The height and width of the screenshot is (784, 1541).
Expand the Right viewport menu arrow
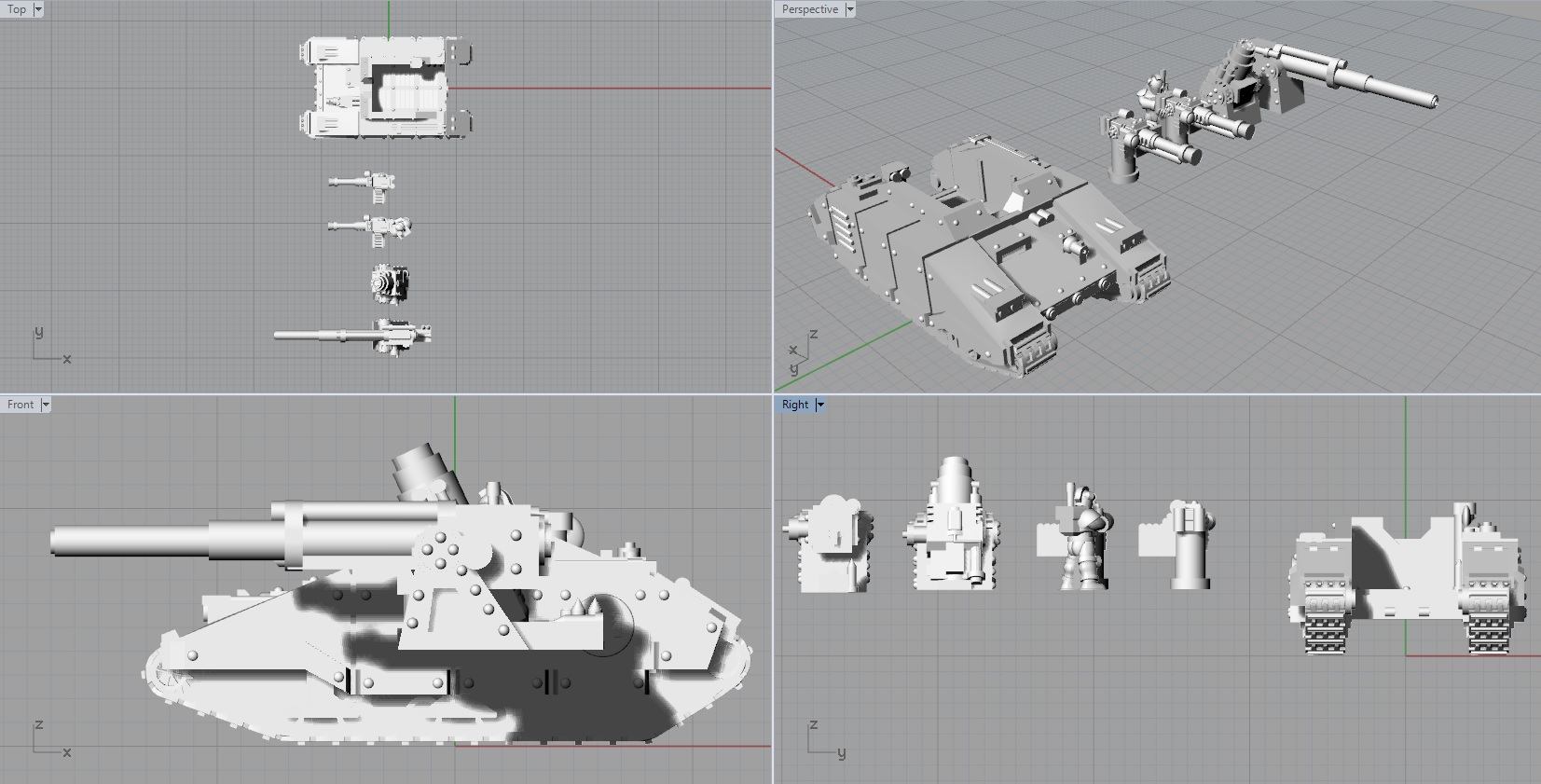click(820, 405)
